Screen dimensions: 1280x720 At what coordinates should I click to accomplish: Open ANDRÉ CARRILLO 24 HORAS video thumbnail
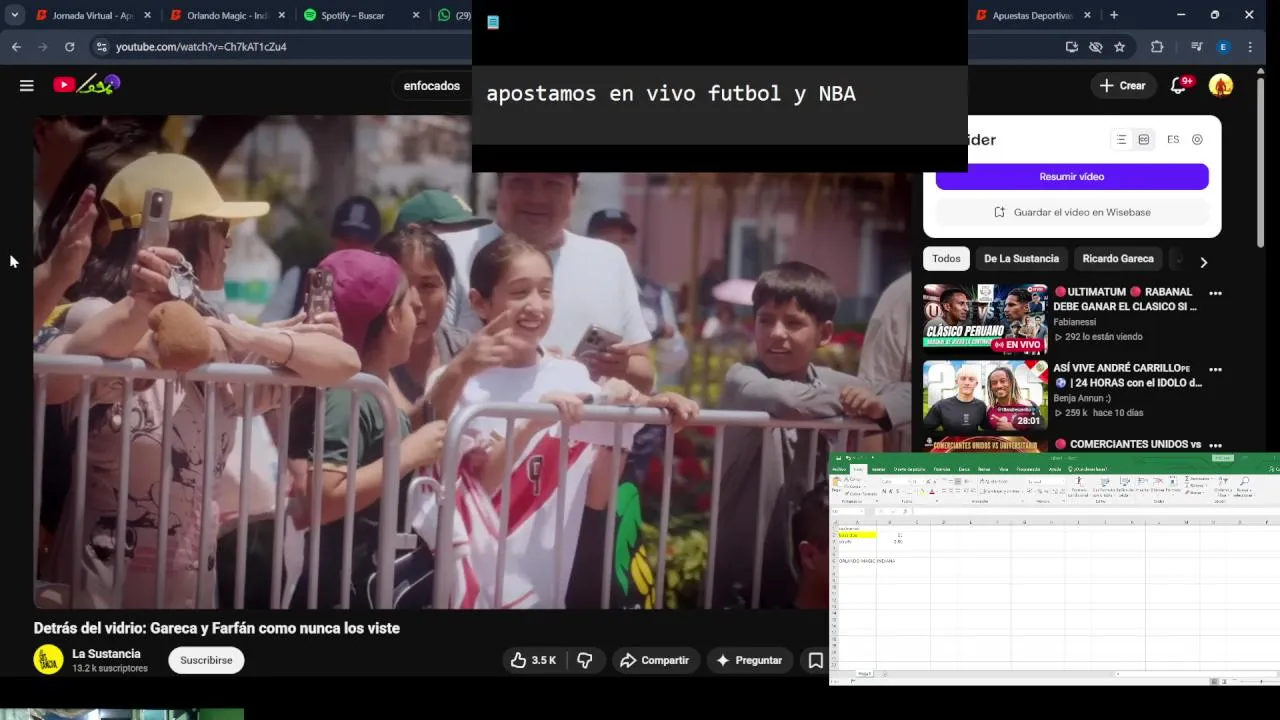[985, 396]
